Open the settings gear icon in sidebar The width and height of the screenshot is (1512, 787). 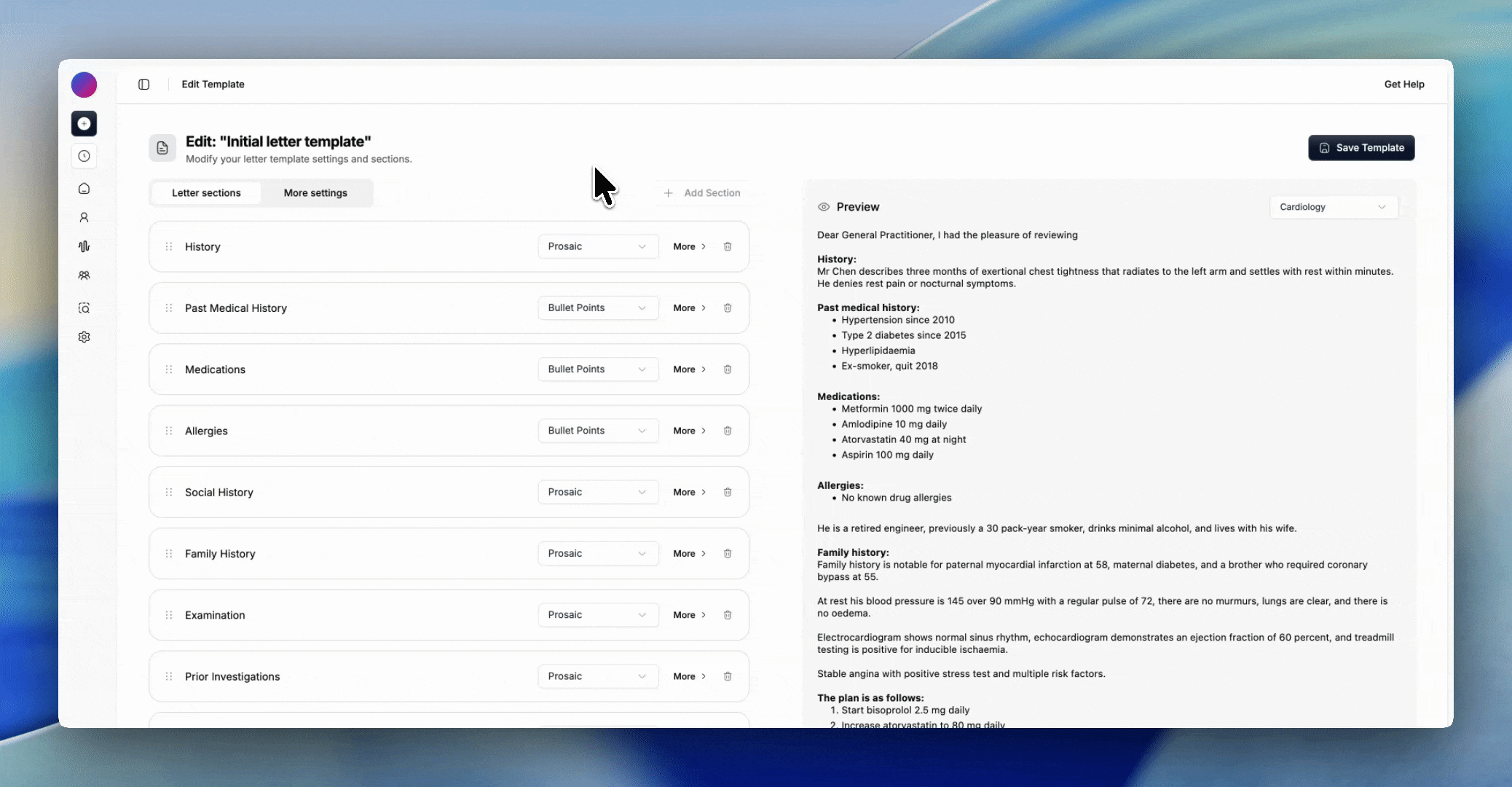tap(84, 337)
